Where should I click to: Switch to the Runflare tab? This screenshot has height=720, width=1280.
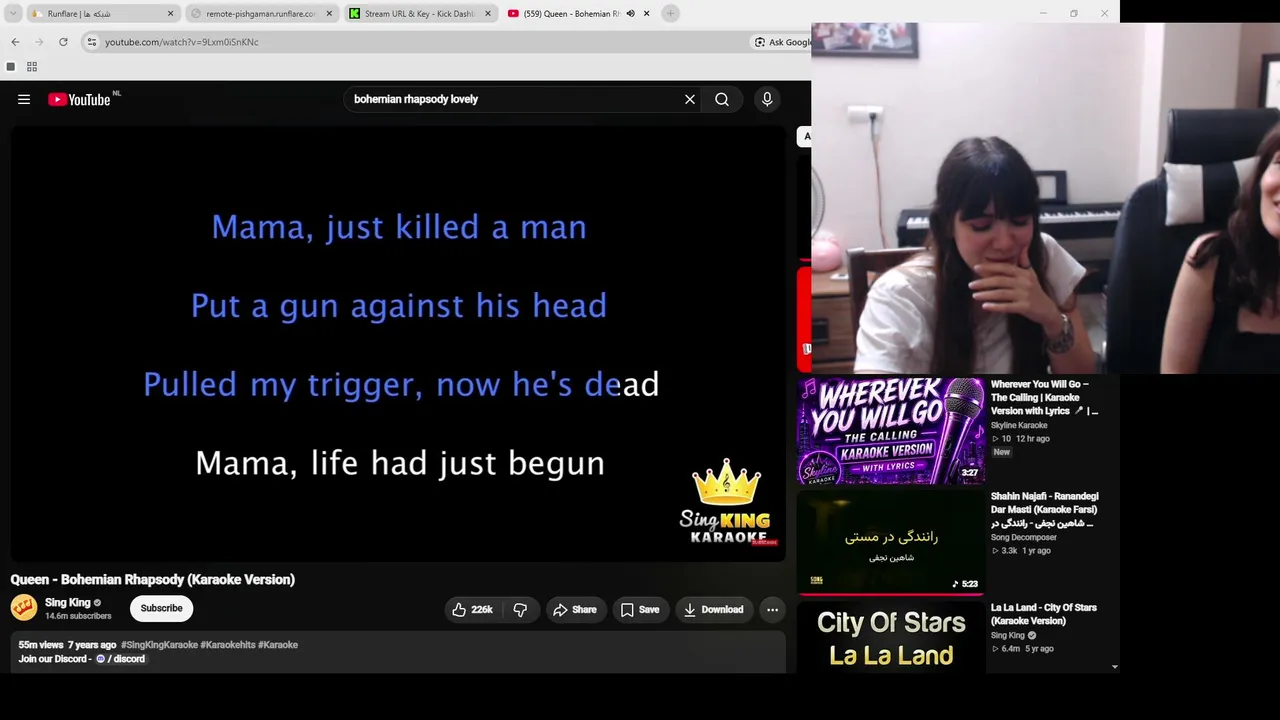102,14
